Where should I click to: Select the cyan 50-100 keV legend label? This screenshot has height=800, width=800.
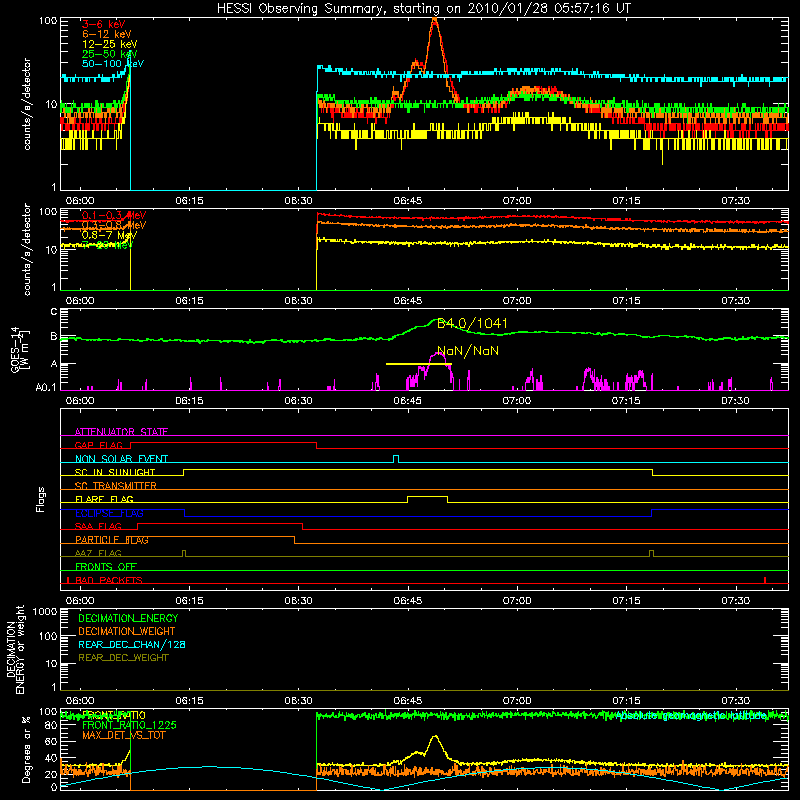pyautogui.click(x=113, y=63)
